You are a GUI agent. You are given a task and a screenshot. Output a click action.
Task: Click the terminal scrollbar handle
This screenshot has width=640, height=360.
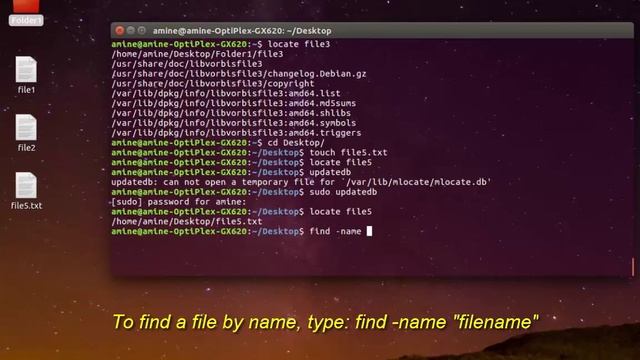(633, 267)
